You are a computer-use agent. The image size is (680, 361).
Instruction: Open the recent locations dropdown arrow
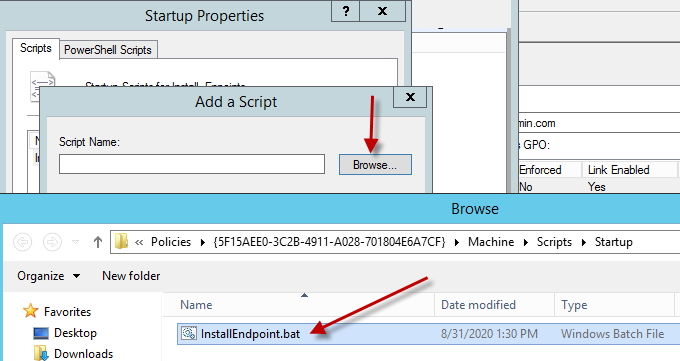click(x=75, y=242)
